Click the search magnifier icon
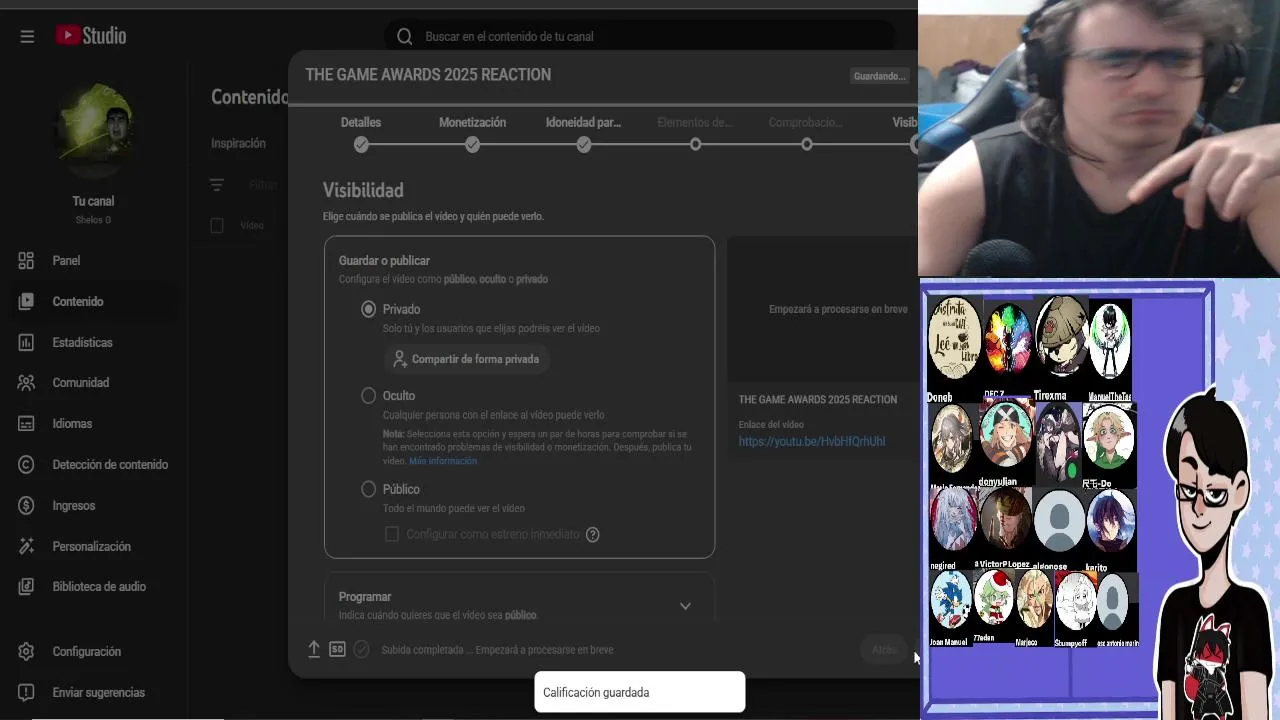This screenshot has height=720, width=1280. point(404,36)
